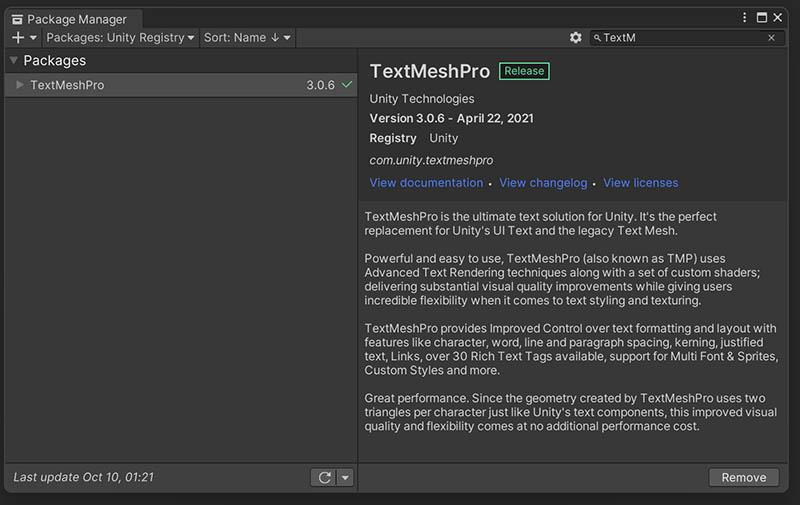The height and width of the screenshot is (505, 800).
Task: Expand the TextMeshPro package versions arrow
Action: click(19, 85)
